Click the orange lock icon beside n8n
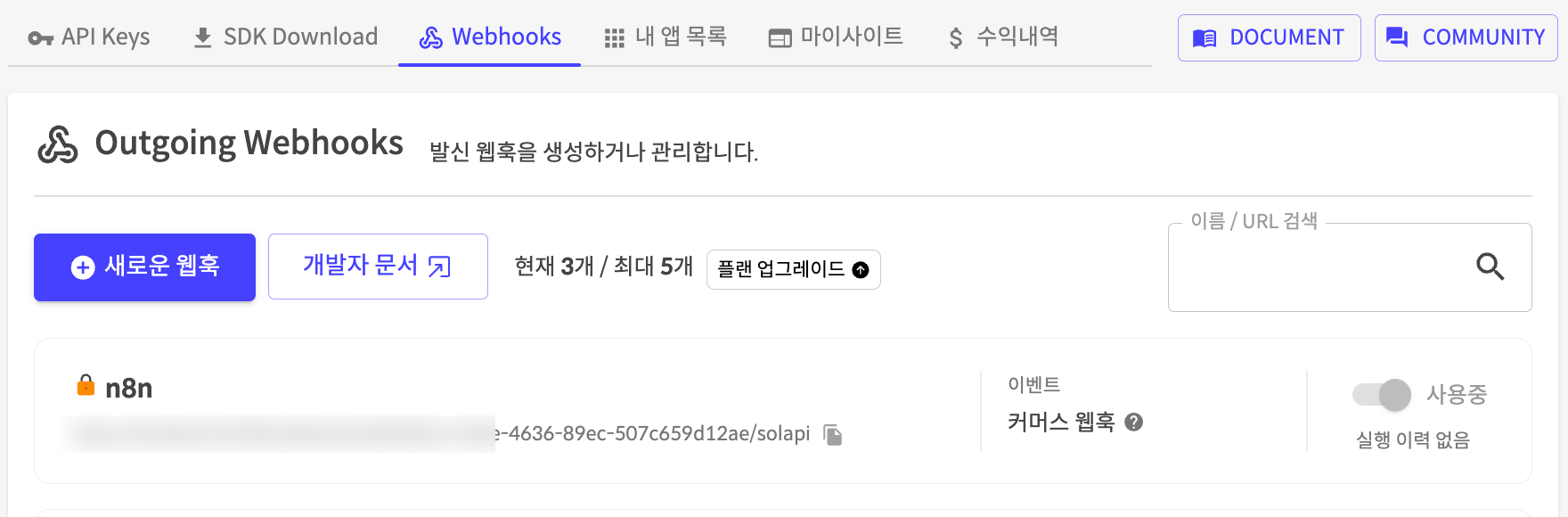 pos(86,385)
